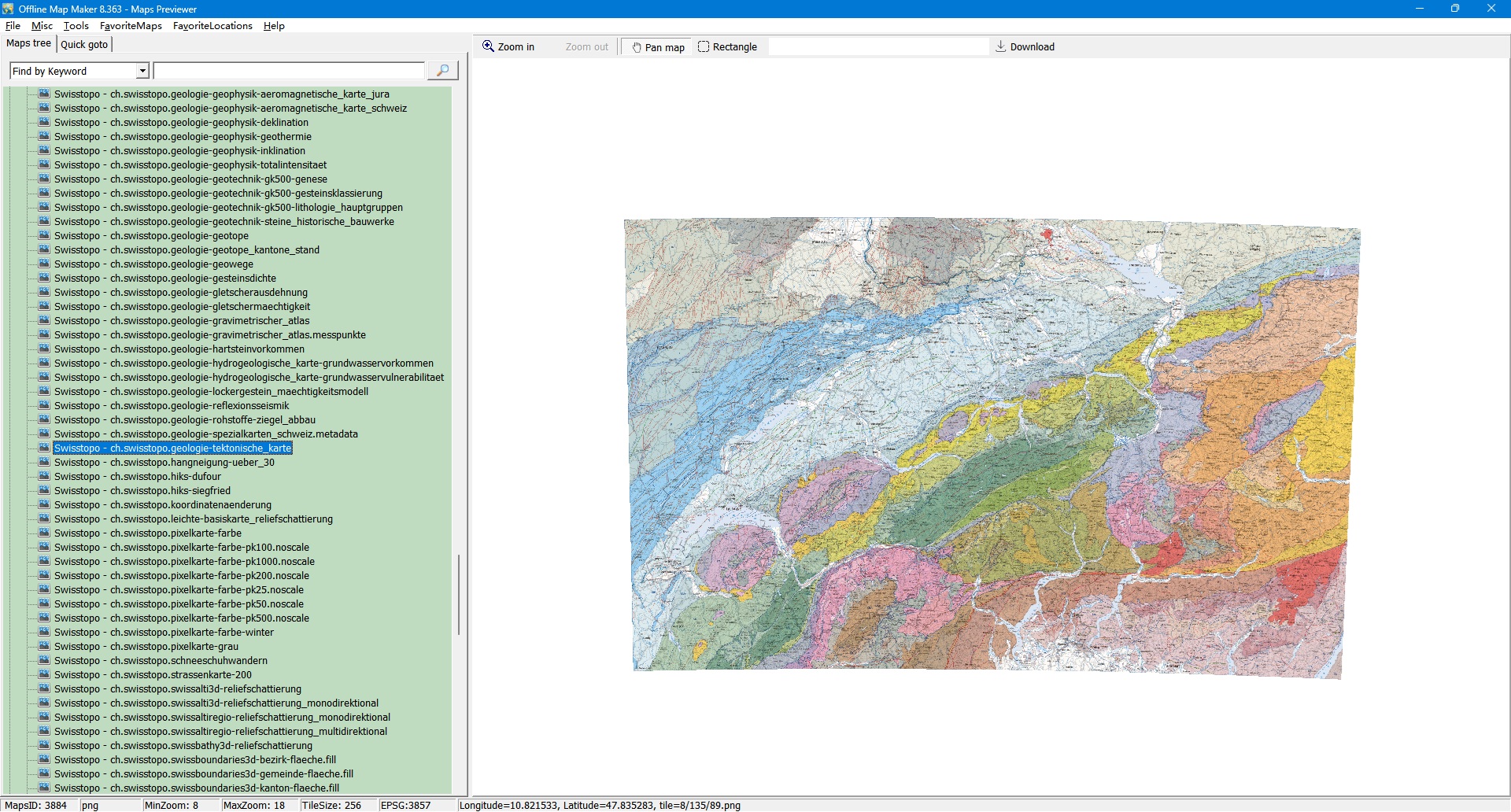Screen dimensions: 1511x812
Task: Click map icon beside pixelkarte-grau entry
Action: coord(44,646)
